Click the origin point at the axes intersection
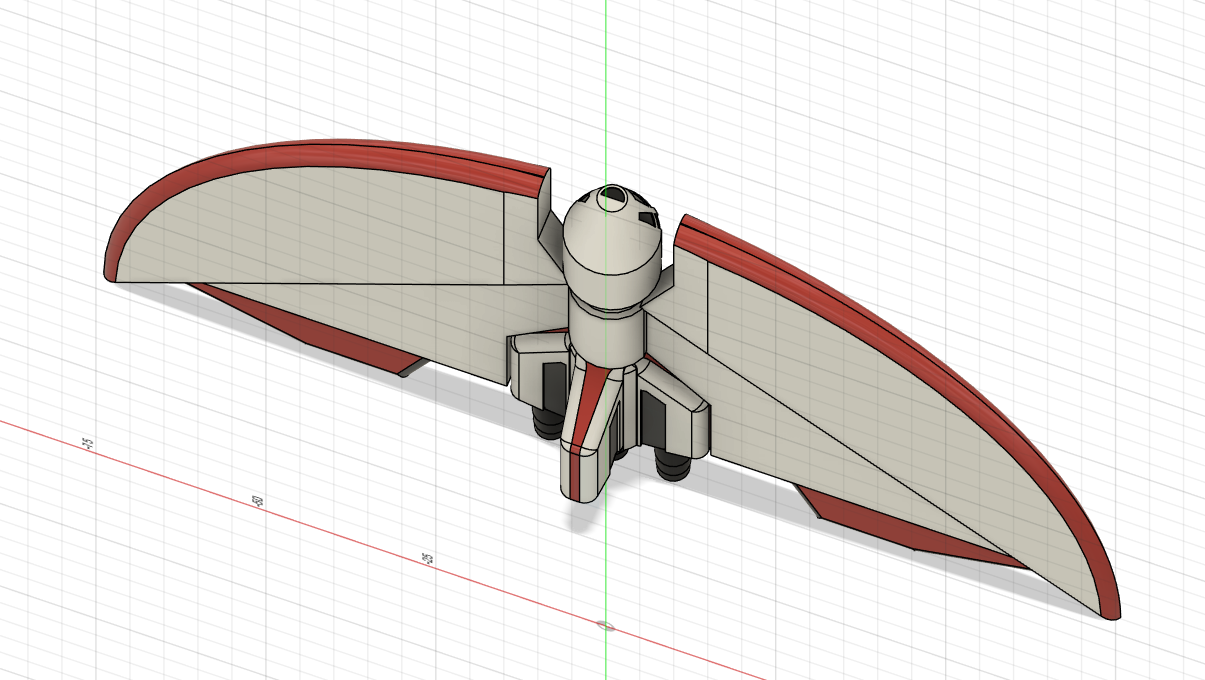The height and width of the screenshot is (680, 1205). point(608,628)
